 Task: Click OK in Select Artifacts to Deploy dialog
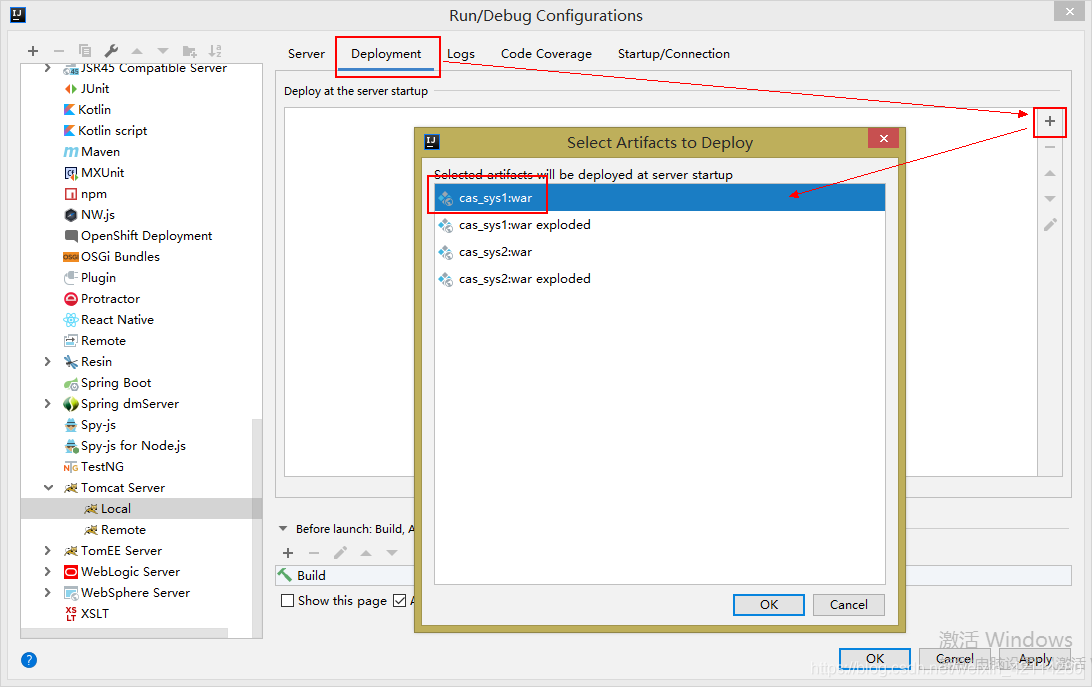point(769,605)
